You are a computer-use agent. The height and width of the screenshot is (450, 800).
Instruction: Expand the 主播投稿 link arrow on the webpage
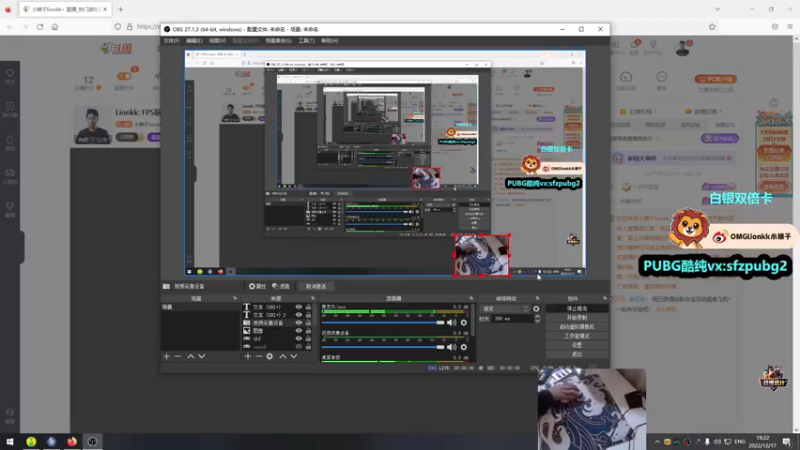(x=655, y=111)
